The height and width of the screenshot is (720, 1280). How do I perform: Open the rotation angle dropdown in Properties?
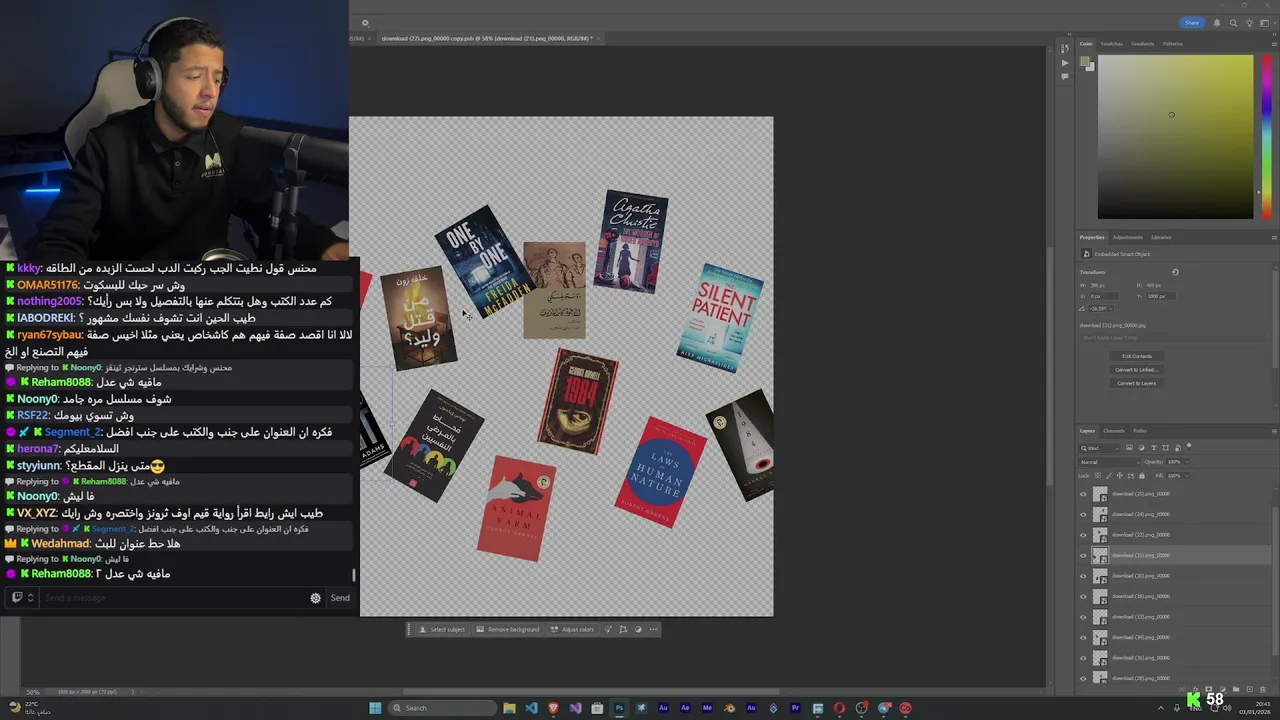coord(1110,309)
